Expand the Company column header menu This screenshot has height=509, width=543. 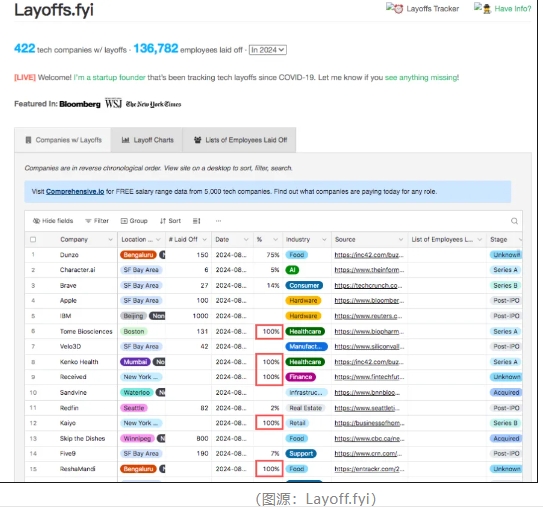(x=110, y=240)
